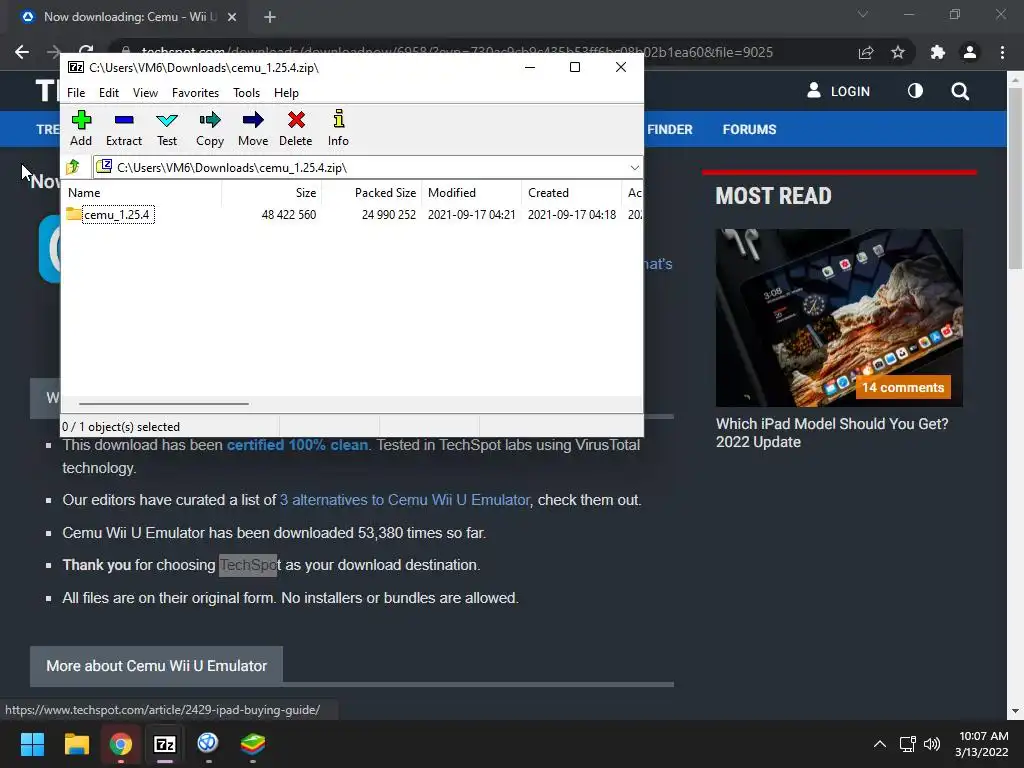Screen dimensions: 1024x768
Task: Click the browser page vertical scrollbar
Action: pos(1015,178)
